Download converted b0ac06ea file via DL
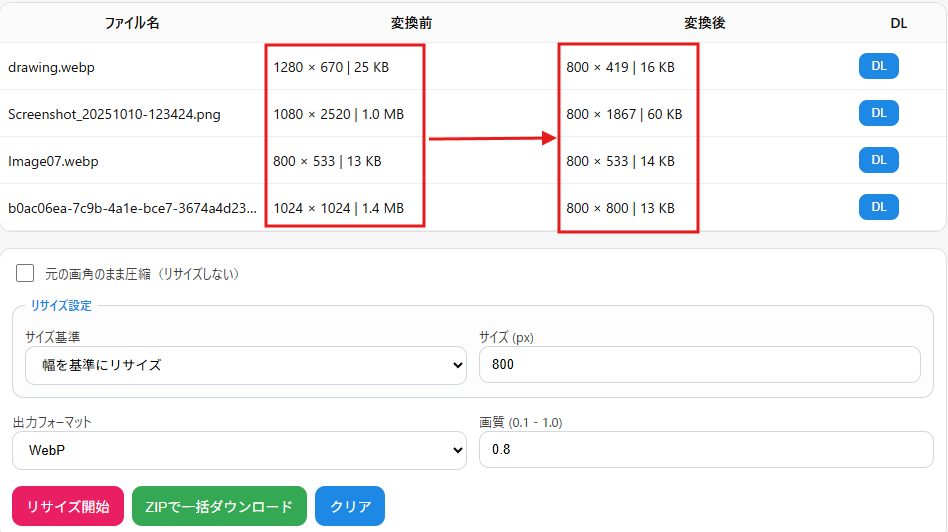This screenshot has width=948, height=532. [x=878, y=207]
